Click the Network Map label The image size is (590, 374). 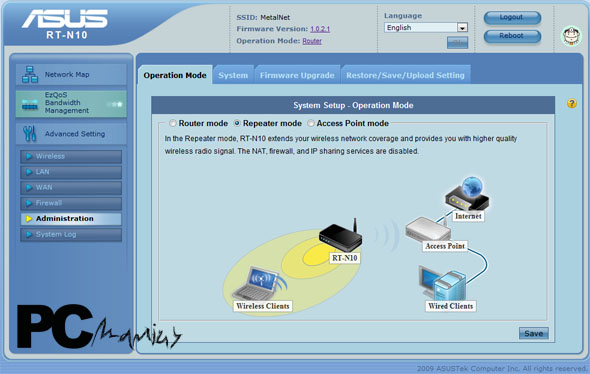click(x=67, y=74)
